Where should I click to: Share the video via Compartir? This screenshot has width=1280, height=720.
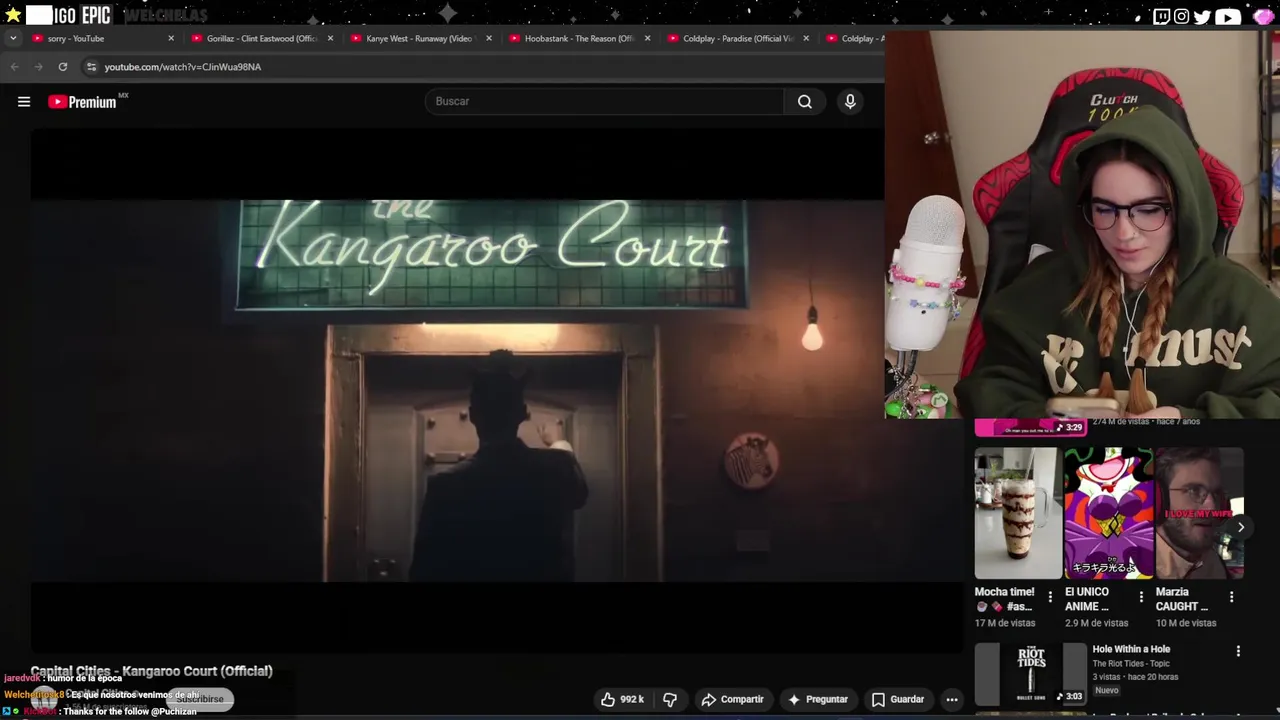tap(732, 699)
